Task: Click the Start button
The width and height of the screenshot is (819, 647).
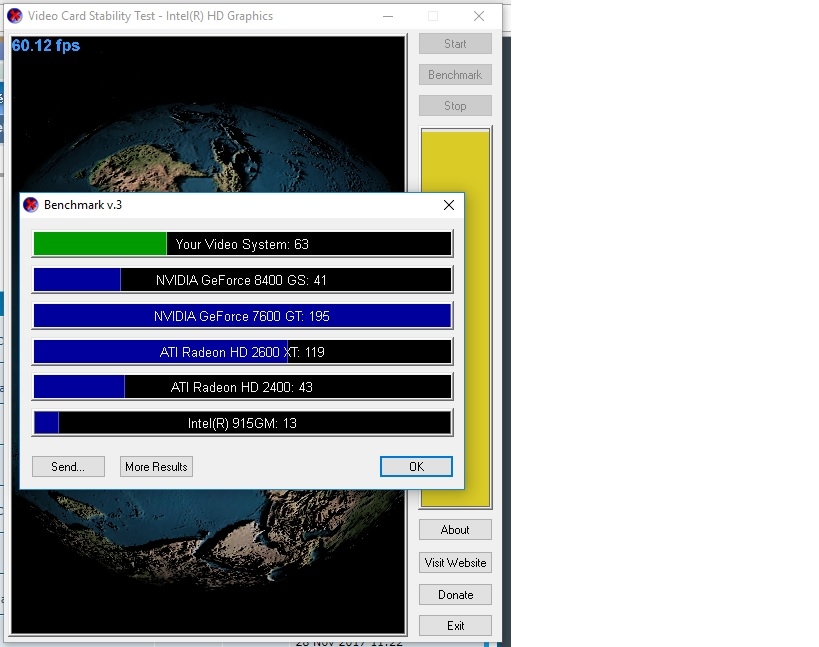Action: click(455, 44)
